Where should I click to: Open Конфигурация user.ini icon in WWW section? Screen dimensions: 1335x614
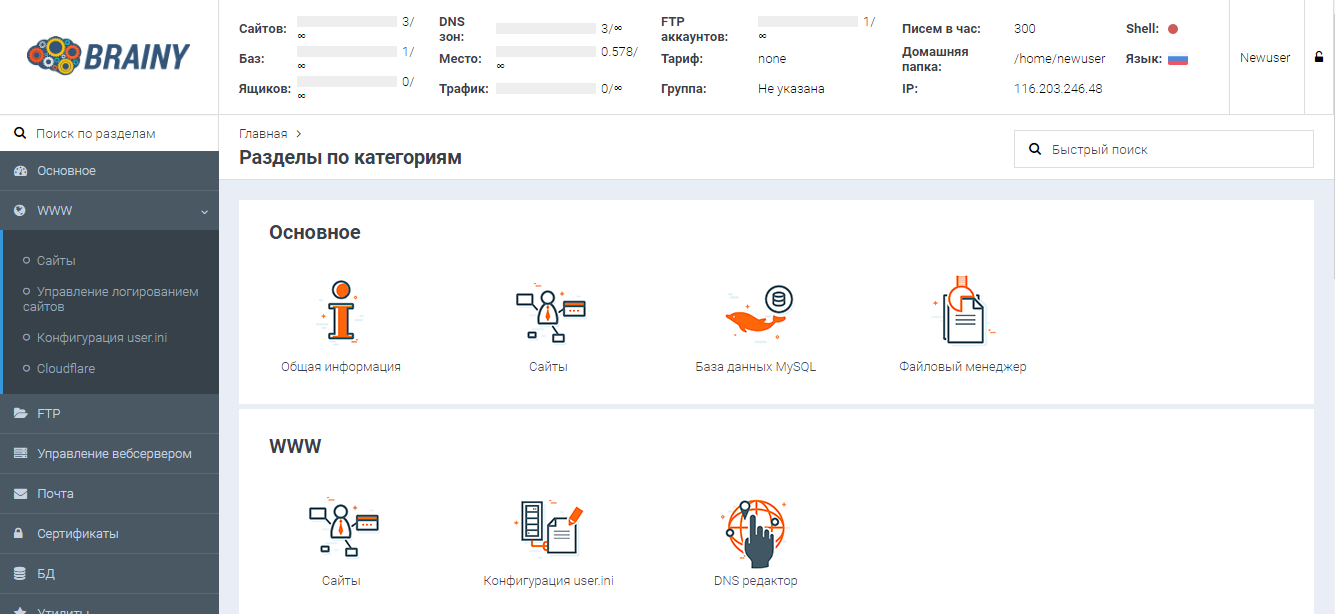(548, 526)
